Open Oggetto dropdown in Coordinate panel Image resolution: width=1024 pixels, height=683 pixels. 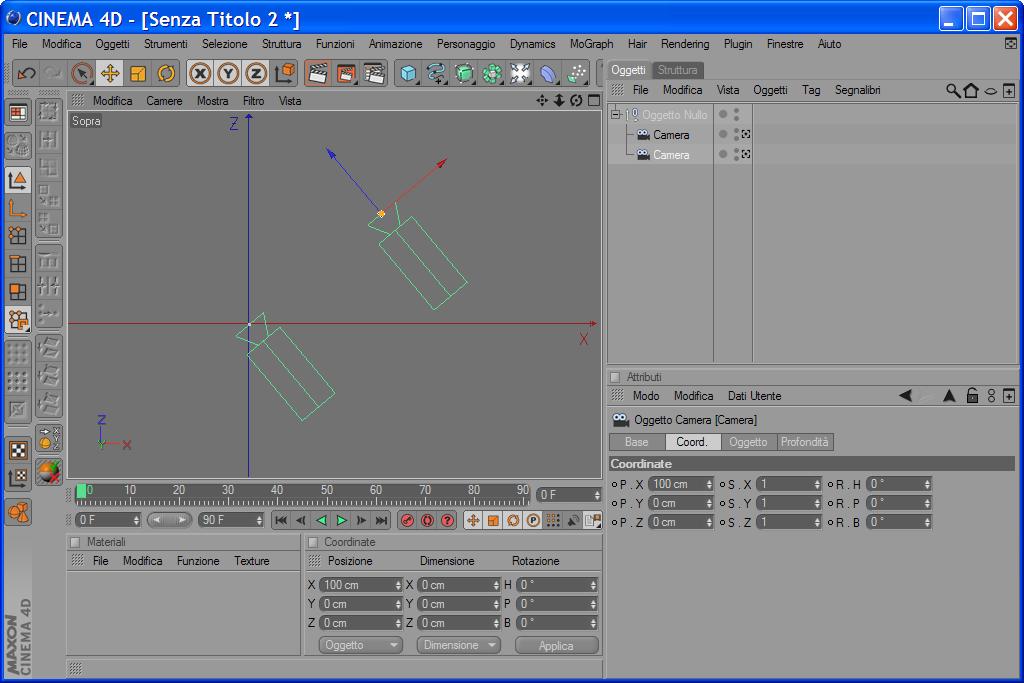pyautogui.click(x=360, y=645)
